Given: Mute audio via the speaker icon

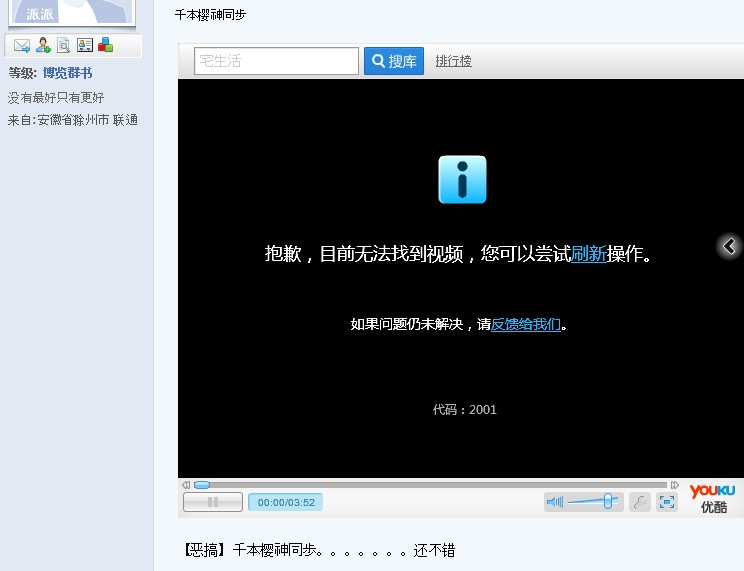Looking at the screenshot, I should [x=555, y=502].
